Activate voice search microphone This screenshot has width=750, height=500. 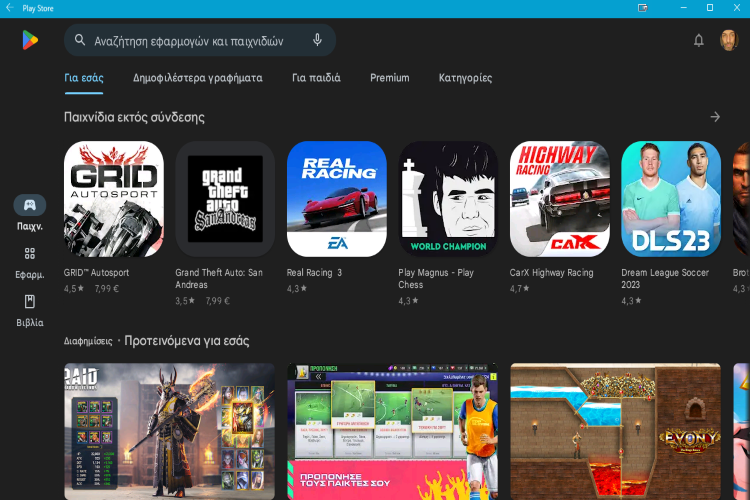click(x=317, y=40)
